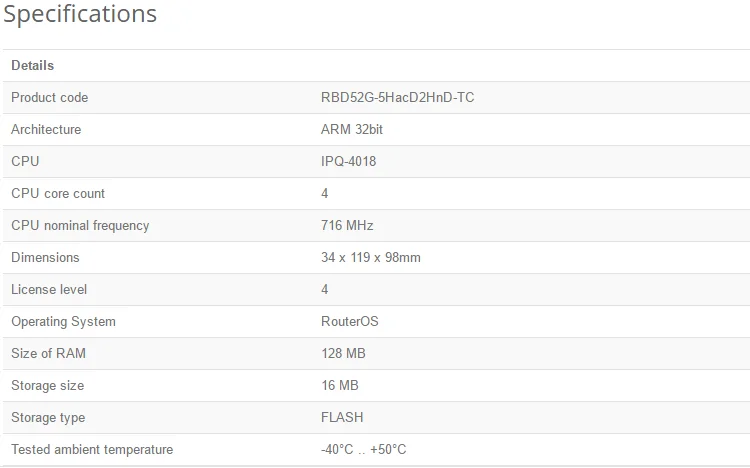Select the 34 x 119 x 98mm dimensions

tap(371, 257)
